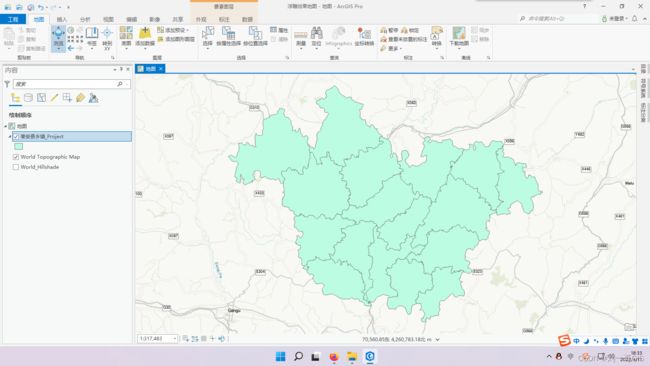650x366 pixels.
Task: Collapse the 地图 map node in Contents
Action: coord(6,126)
